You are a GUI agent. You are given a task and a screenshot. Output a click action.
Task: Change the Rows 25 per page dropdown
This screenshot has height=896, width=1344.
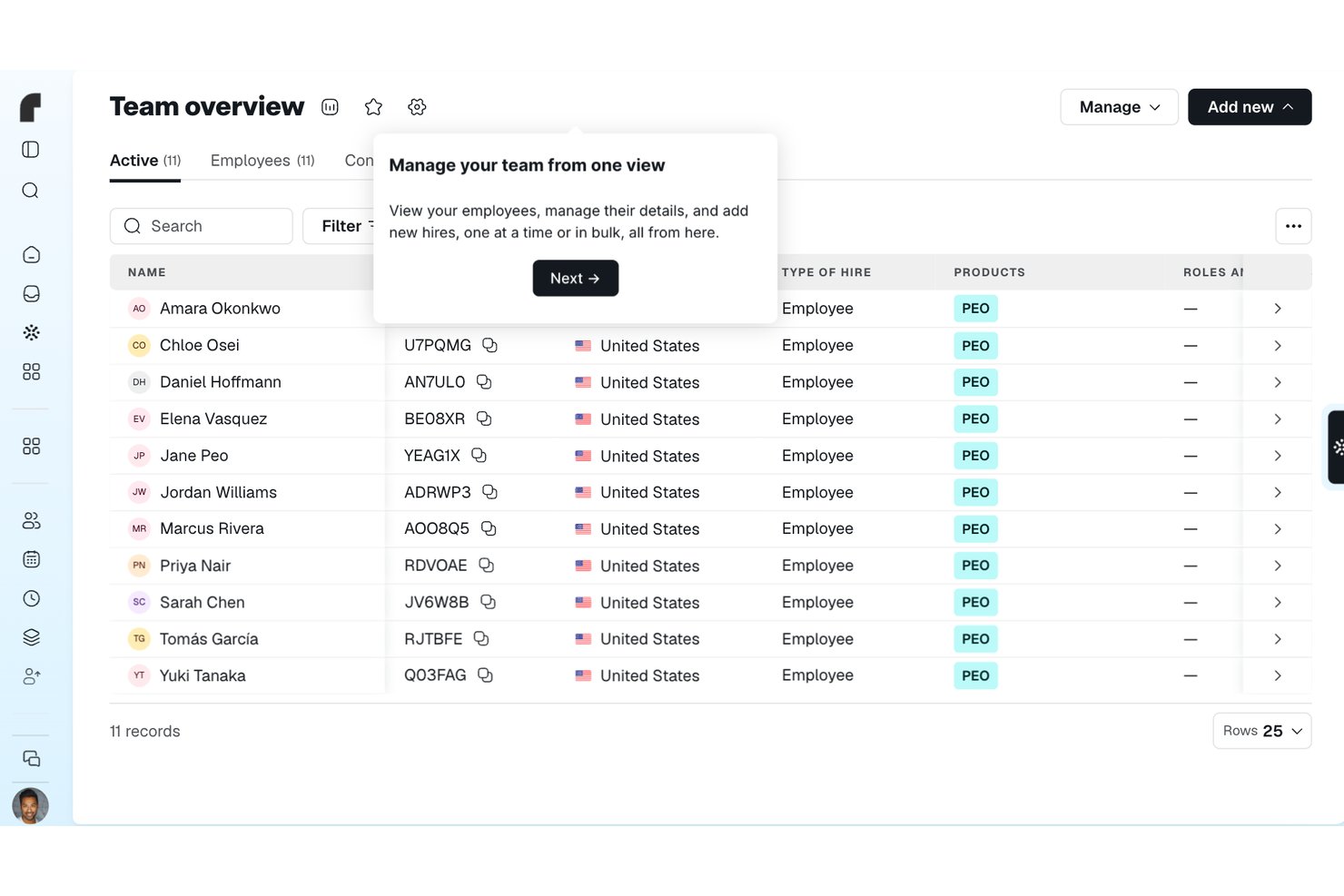click(x=1262, y=731)
